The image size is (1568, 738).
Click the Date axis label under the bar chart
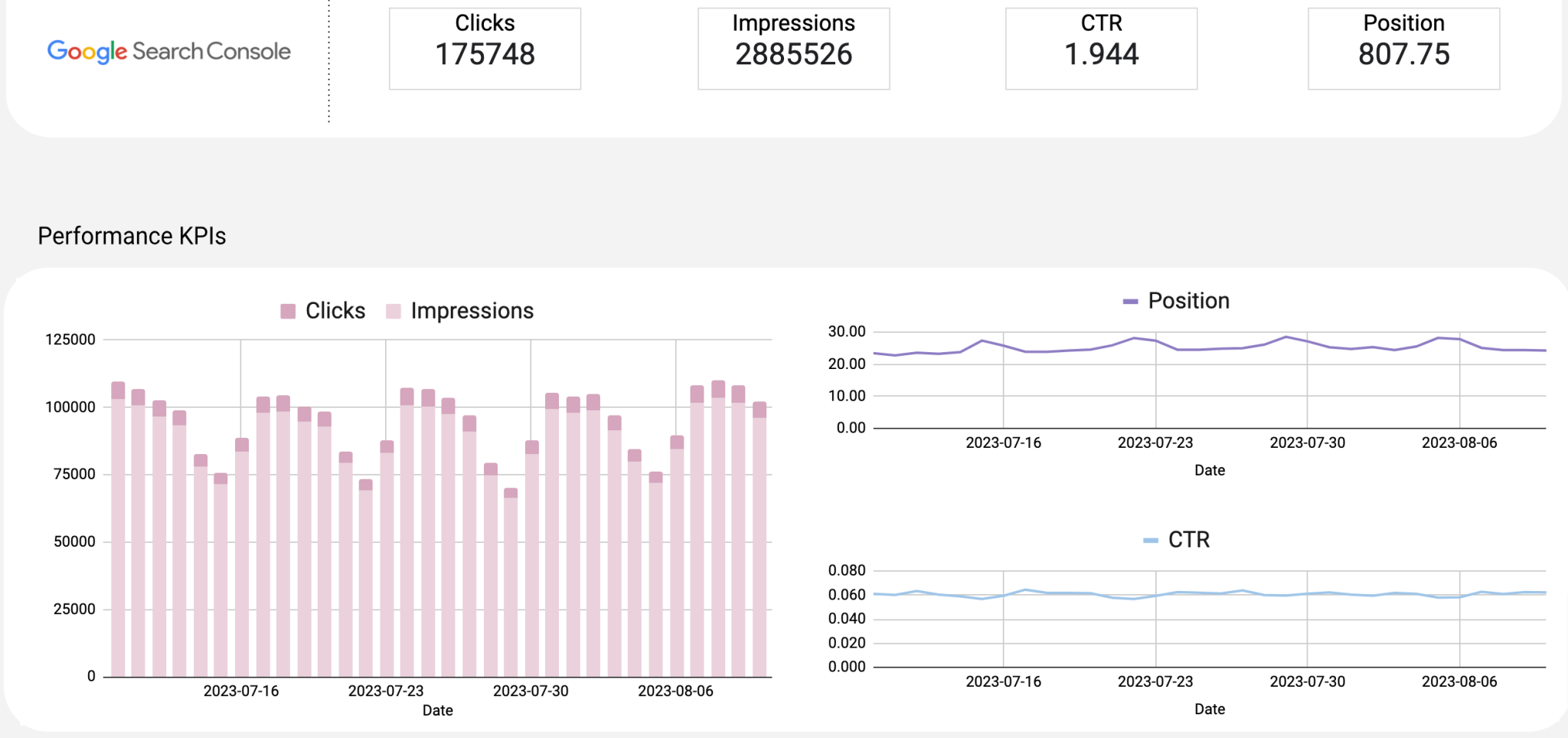pyautogui.click(x=437, y=710)
